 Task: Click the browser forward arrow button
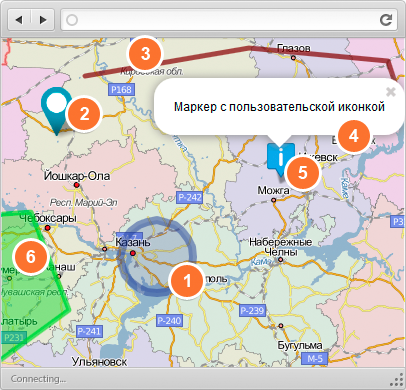43,20
